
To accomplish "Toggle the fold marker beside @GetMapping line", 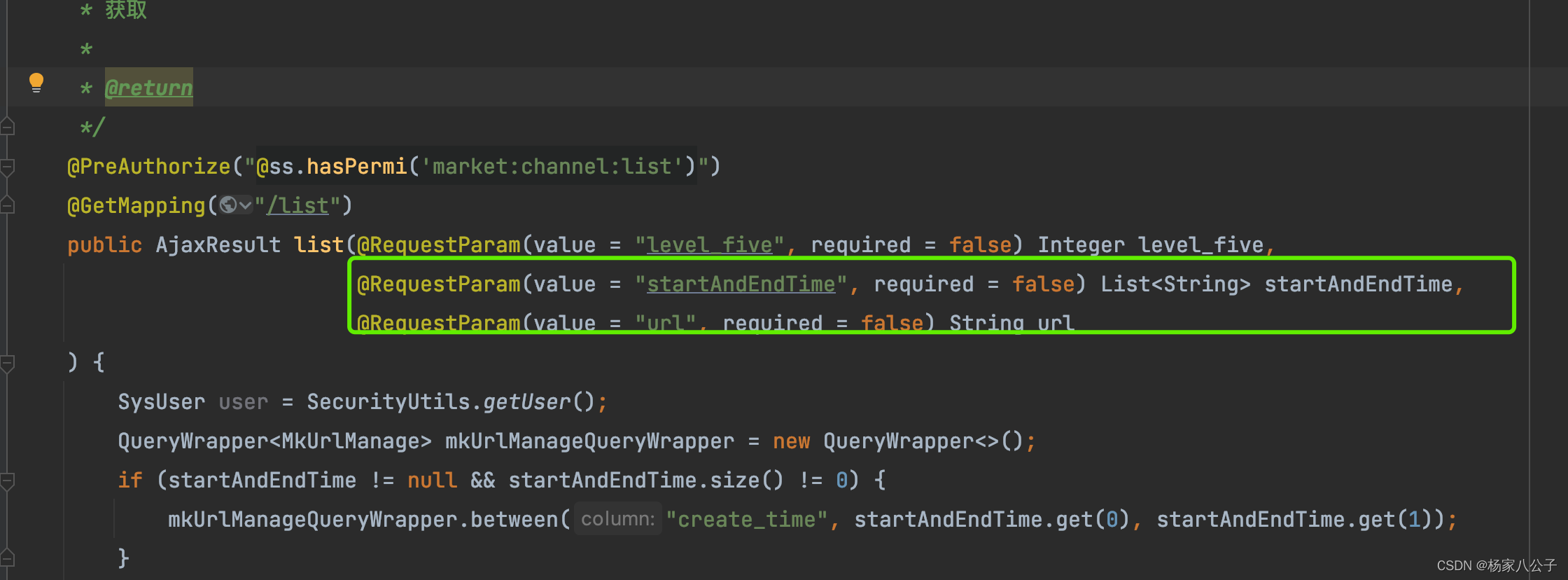I will click(8, 205).
